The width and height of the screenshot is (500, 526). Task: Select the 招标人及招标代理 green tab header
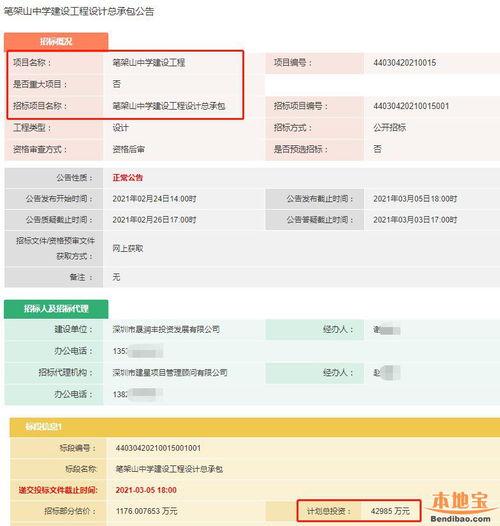pos(56,309)
